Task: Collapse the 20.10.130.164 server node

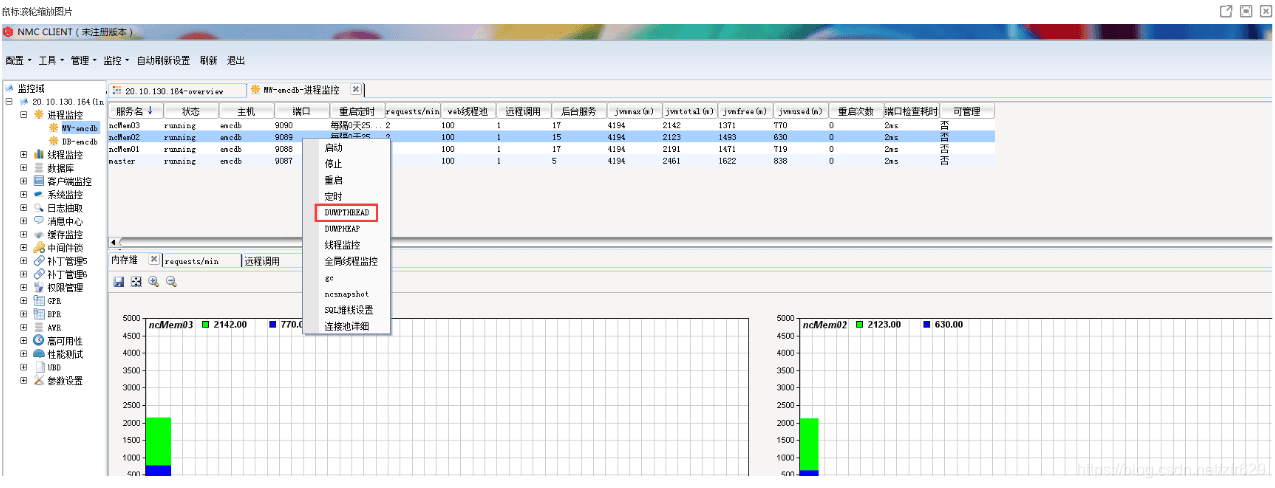Action: [9, 102]
